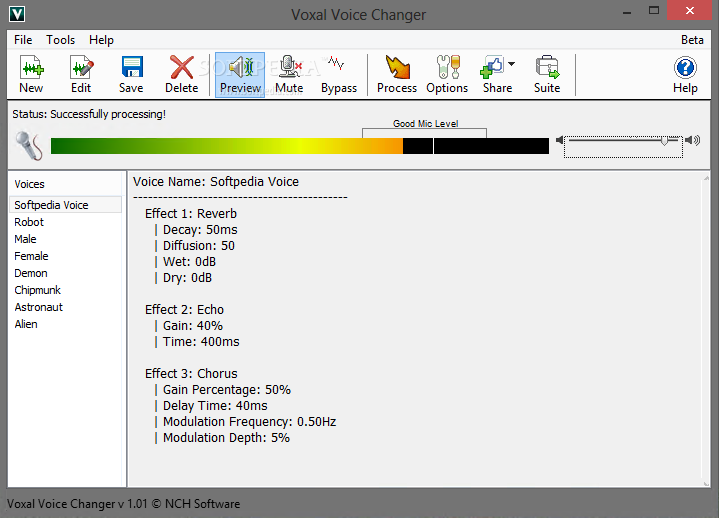Image resolution: width=719 pixels, height=518 pixels.
Task: Open the NCH Suite toolbox icon
Action: tap(547, 74)
